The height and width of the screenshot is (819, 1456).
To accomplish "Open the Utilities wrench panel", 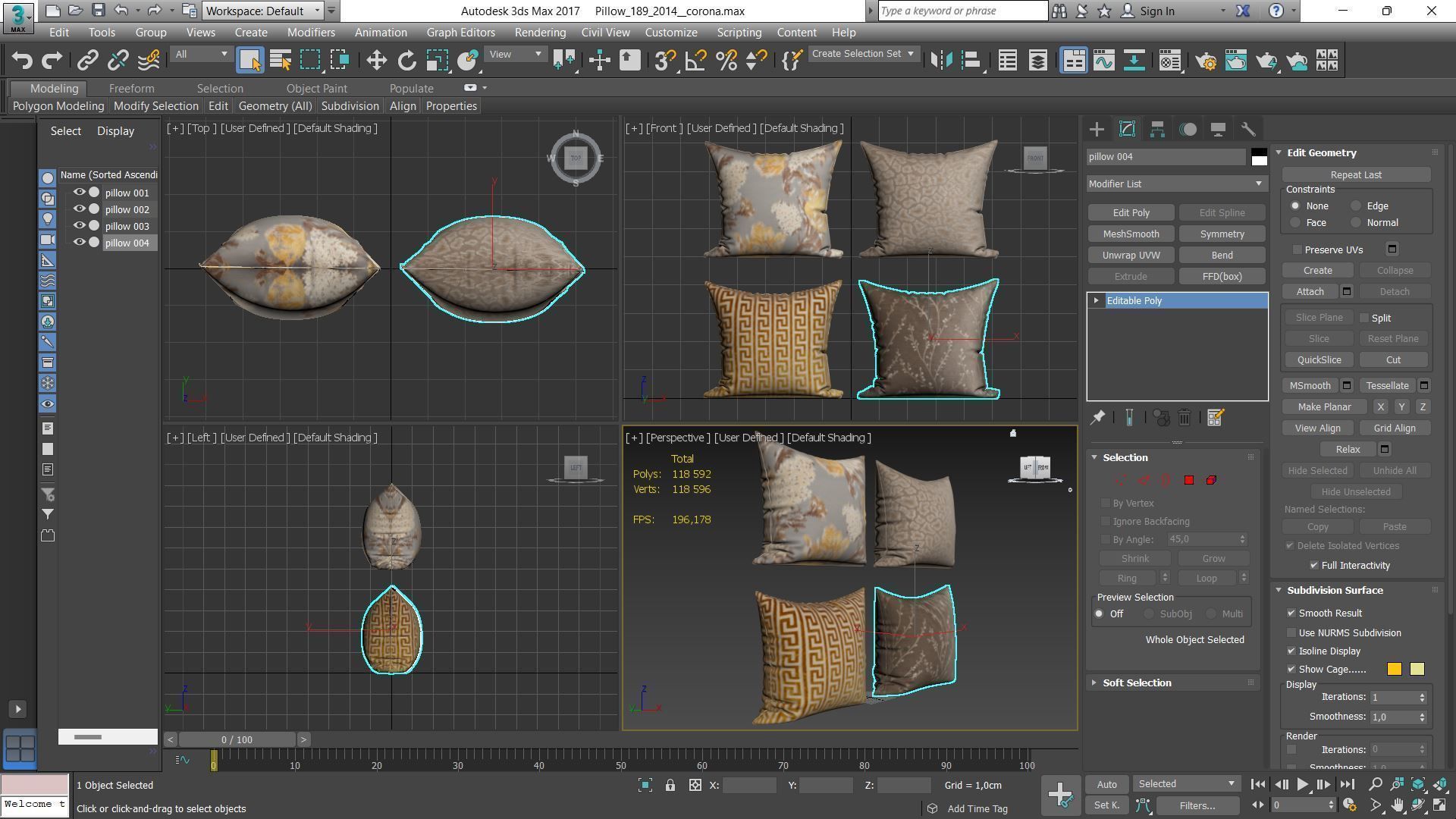I will tap(1248, 129).
